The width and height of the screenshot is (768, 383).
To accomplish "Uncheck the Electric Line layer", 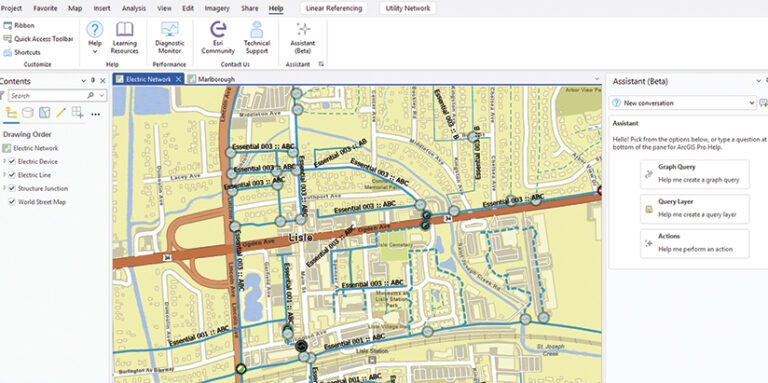I will (x=12, y=175).
